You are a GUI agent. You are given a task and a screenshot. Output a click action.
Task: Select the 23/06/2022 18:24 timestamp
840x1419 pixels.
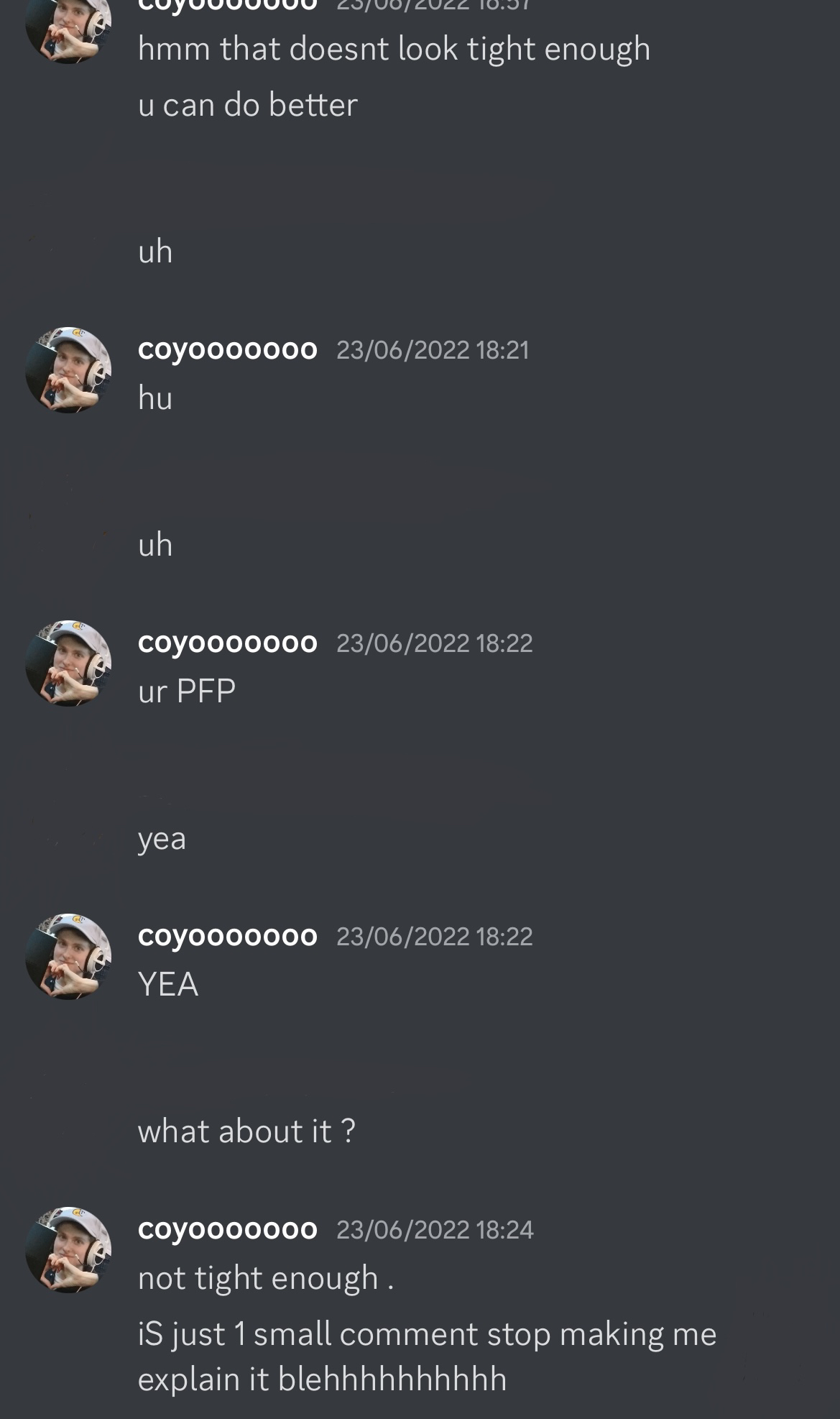click(435, 1230)
